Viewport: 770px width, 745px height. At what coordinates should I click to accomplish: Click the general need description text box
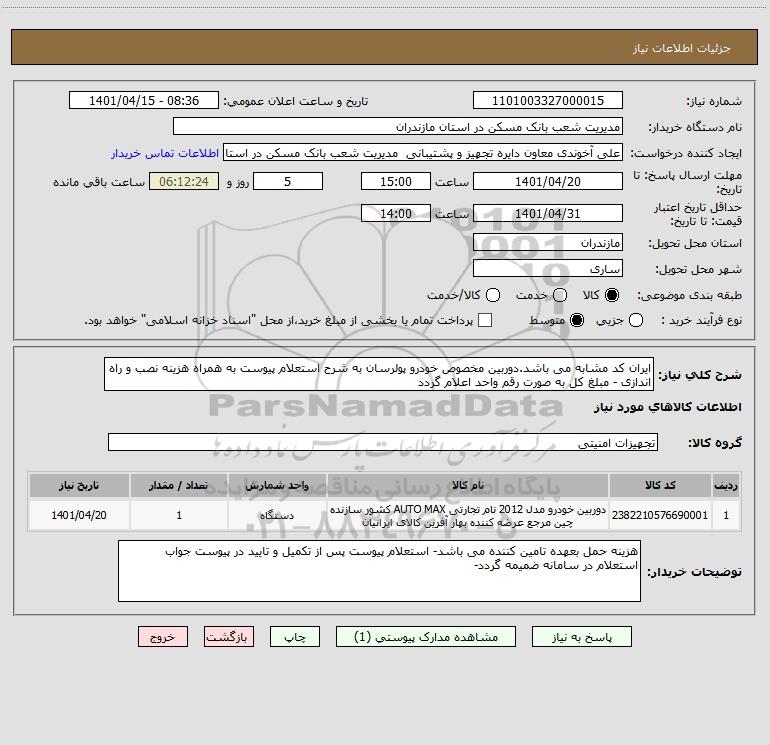click(379, 375)
